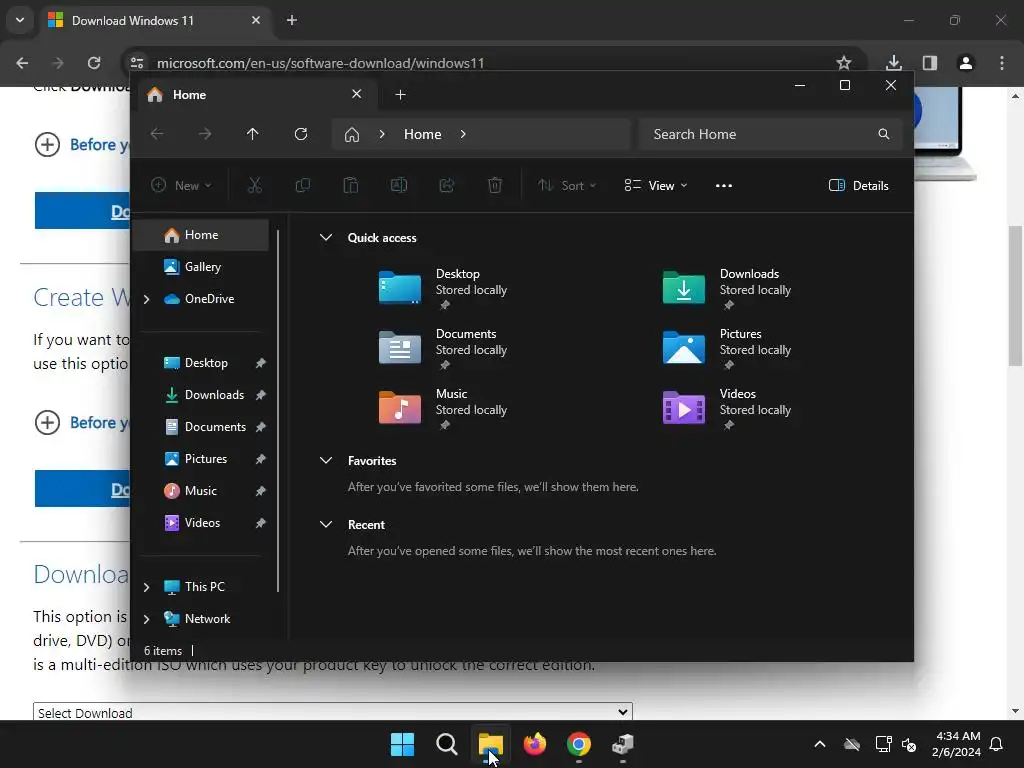Refresh the File Explorer view
This screenshot has width=1024, height=768.
tap(301, 134)
